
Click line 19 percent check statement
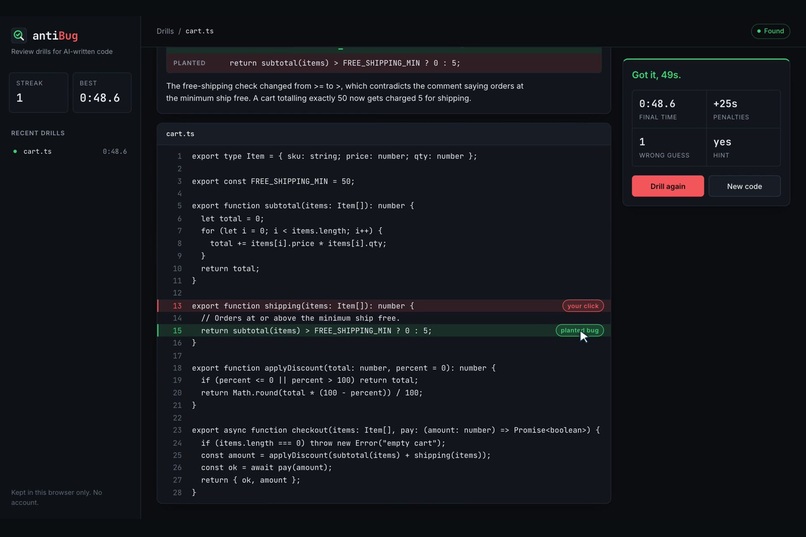point(309,380)
